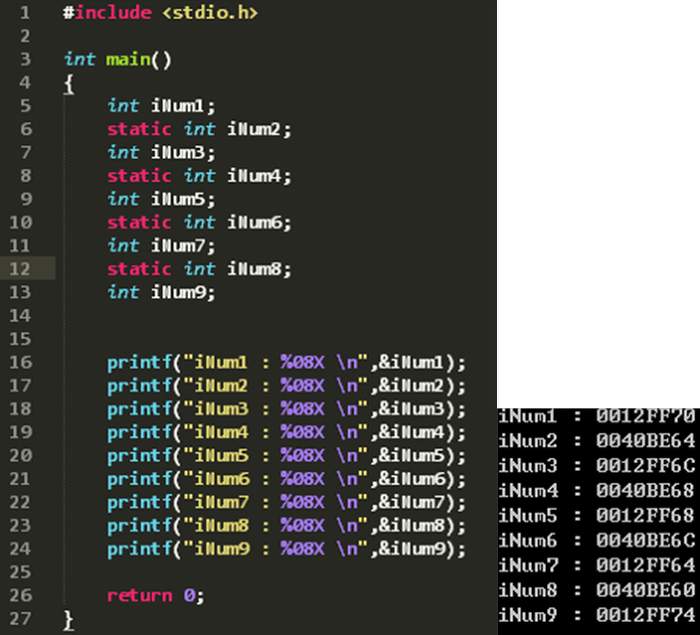Click the 'int iNum1;' declaration
Viewport: 700px width, 635px height.
tap(161, 106)
